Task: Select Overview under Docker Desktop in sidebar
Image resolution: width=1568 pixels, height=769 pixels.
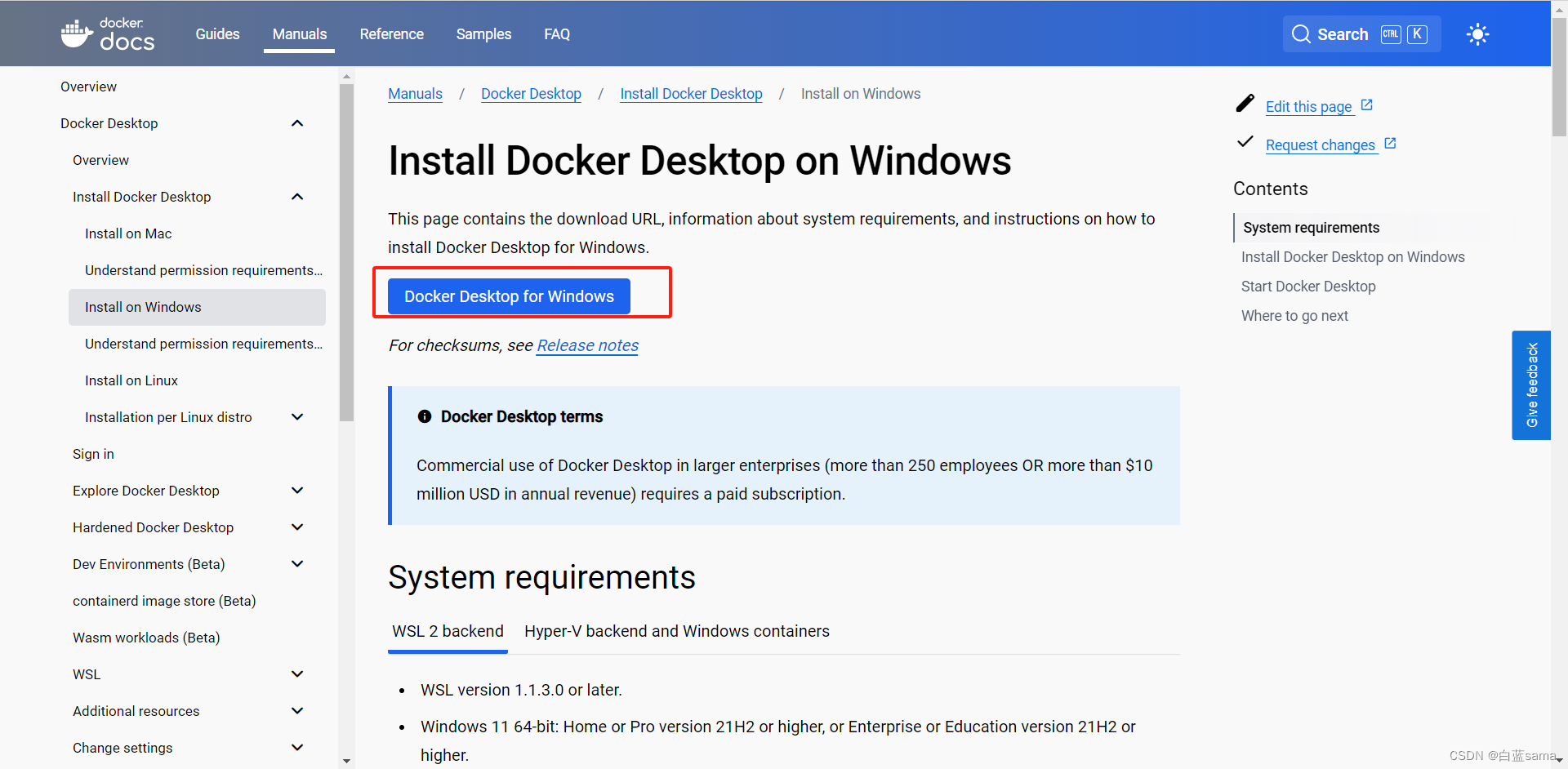Action: click(100, 160)
